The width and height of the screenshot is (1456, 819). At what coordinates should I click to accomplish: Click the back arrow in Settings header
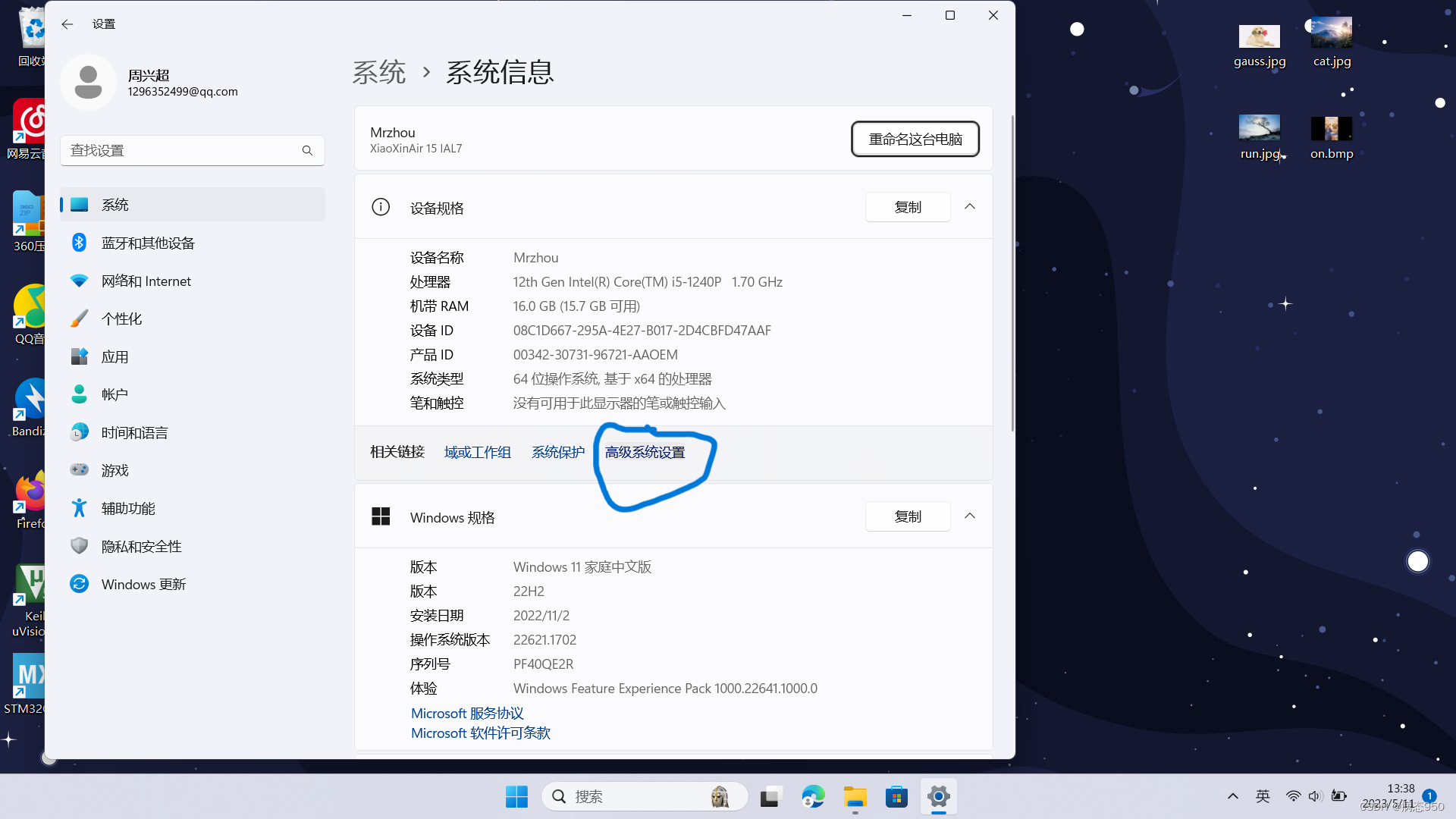coord(67,24)
